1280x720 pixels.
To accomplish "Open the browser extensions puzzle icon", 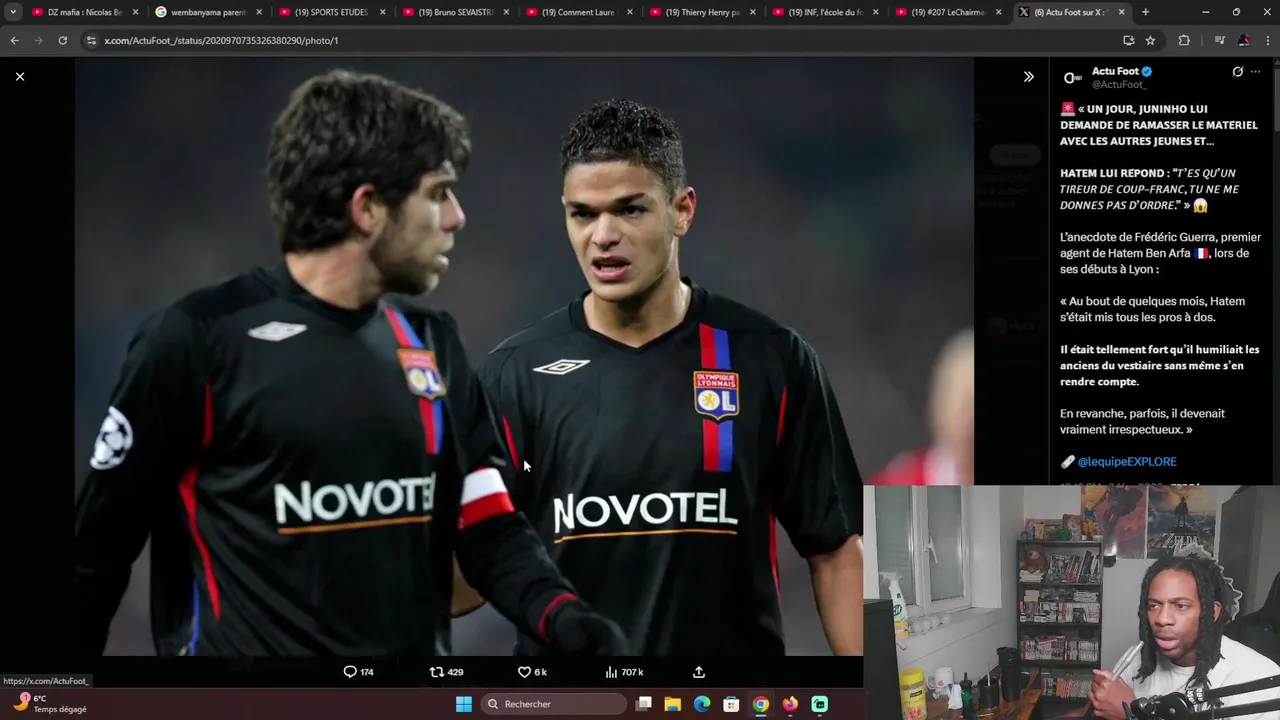I will [x=1184, y=40].
